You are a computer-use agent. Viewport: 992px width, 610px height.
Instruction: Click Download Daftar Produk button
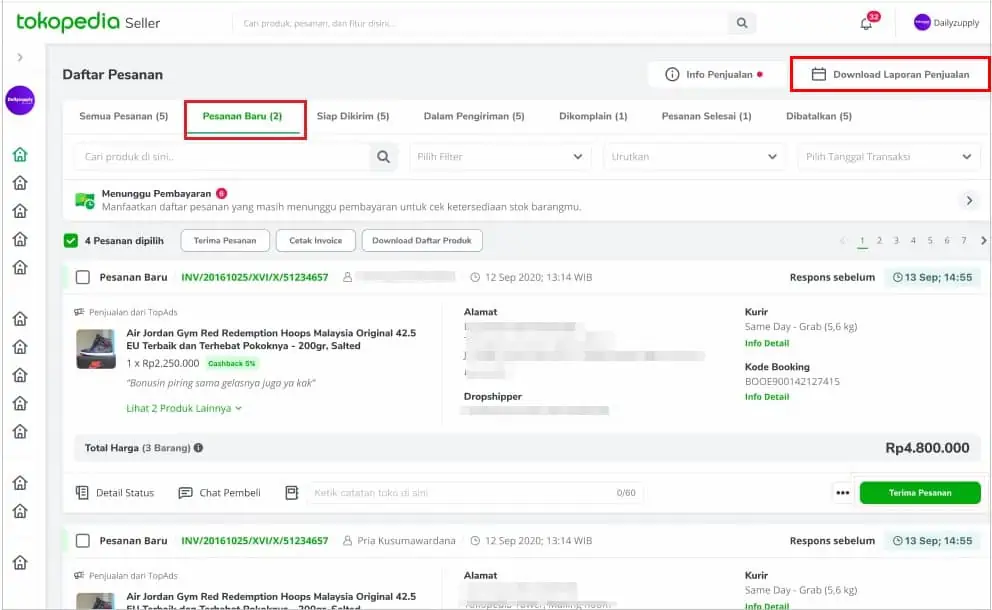[x=421, y=240]
